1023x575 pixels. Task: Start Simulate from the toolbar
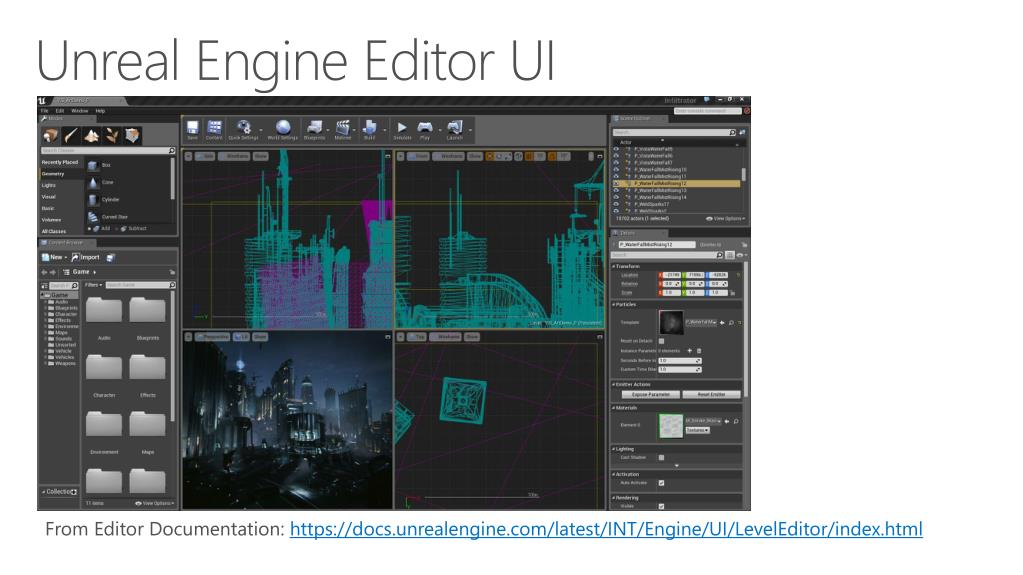(x=402, y=129)
